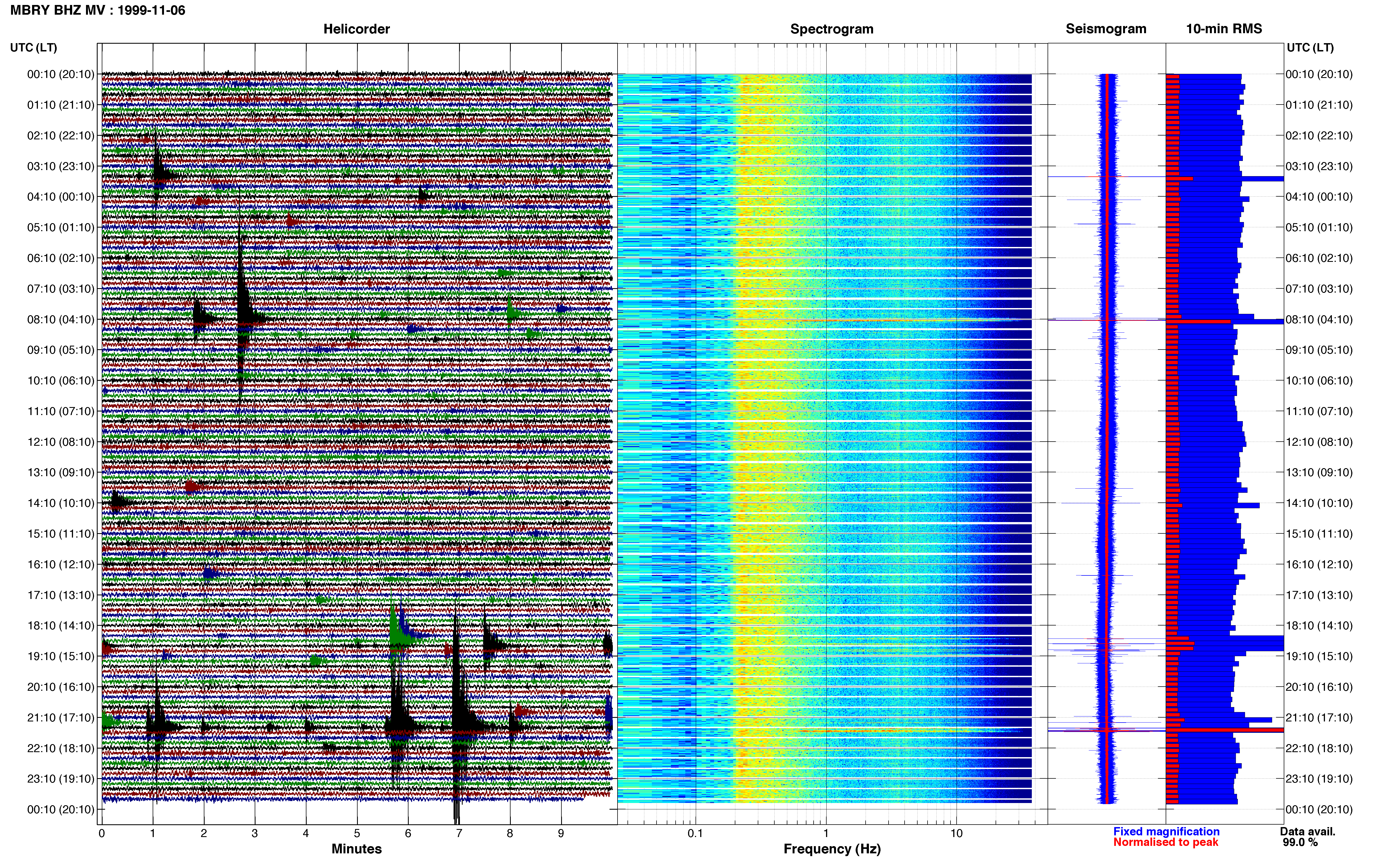Select the Helicorder panel heading
1388x868 pixels.
356,29
